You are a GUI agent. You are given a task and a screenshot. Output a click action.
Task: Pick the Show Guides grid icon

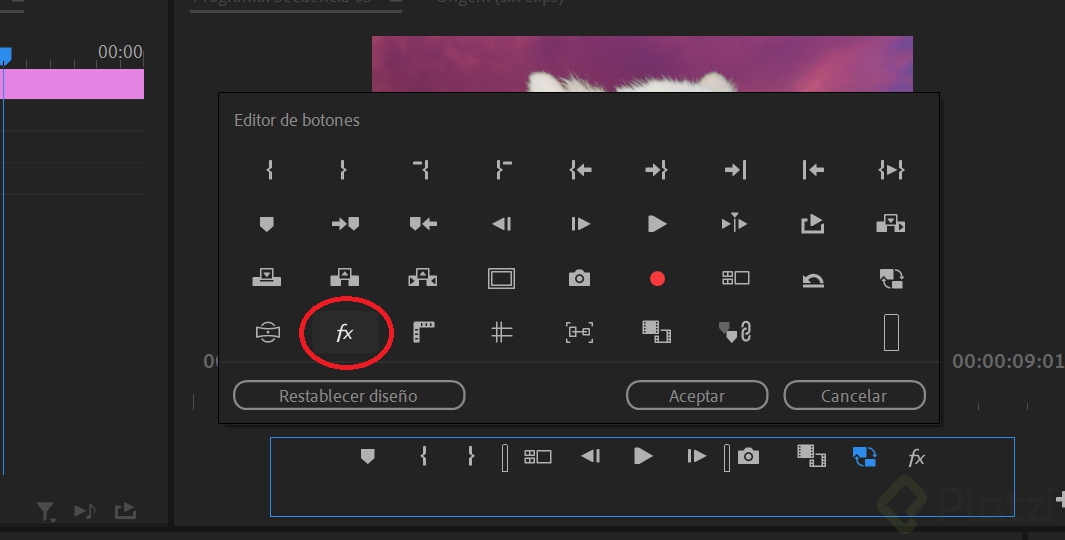point(501,332)
